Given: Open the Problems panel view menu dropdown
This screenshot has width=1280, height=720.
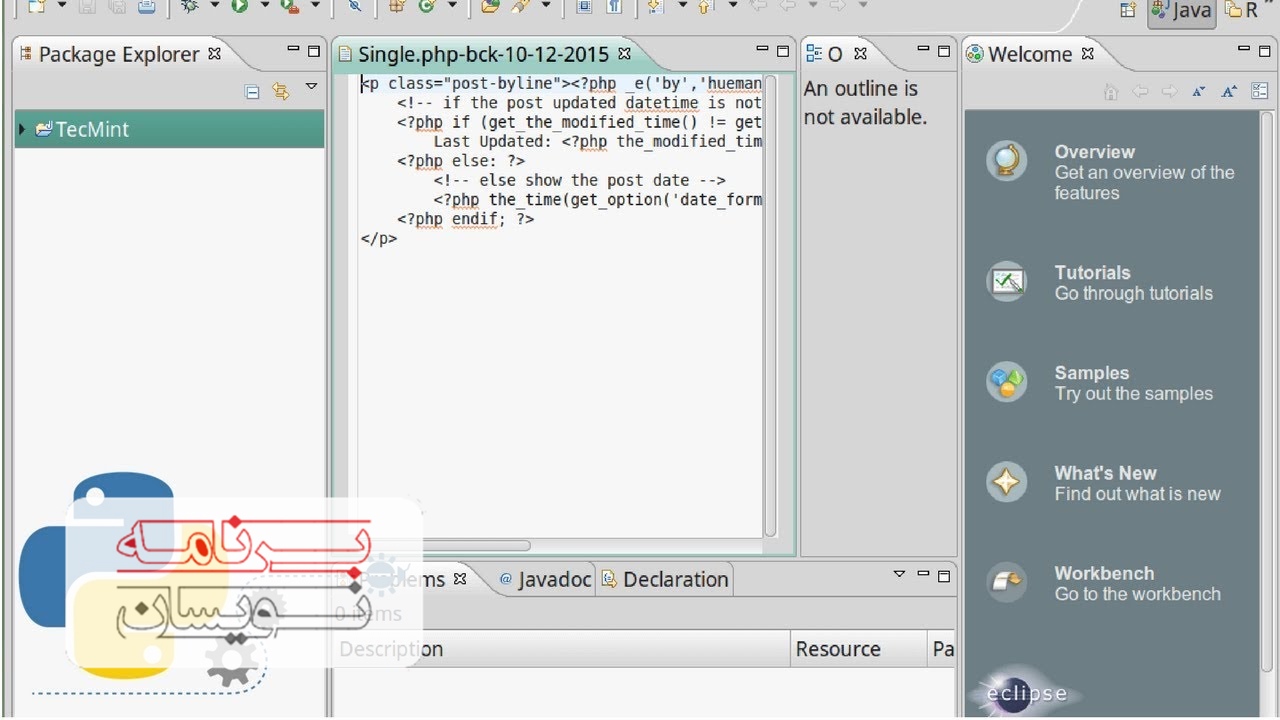Looking at the screenshot, I should 899,574.
